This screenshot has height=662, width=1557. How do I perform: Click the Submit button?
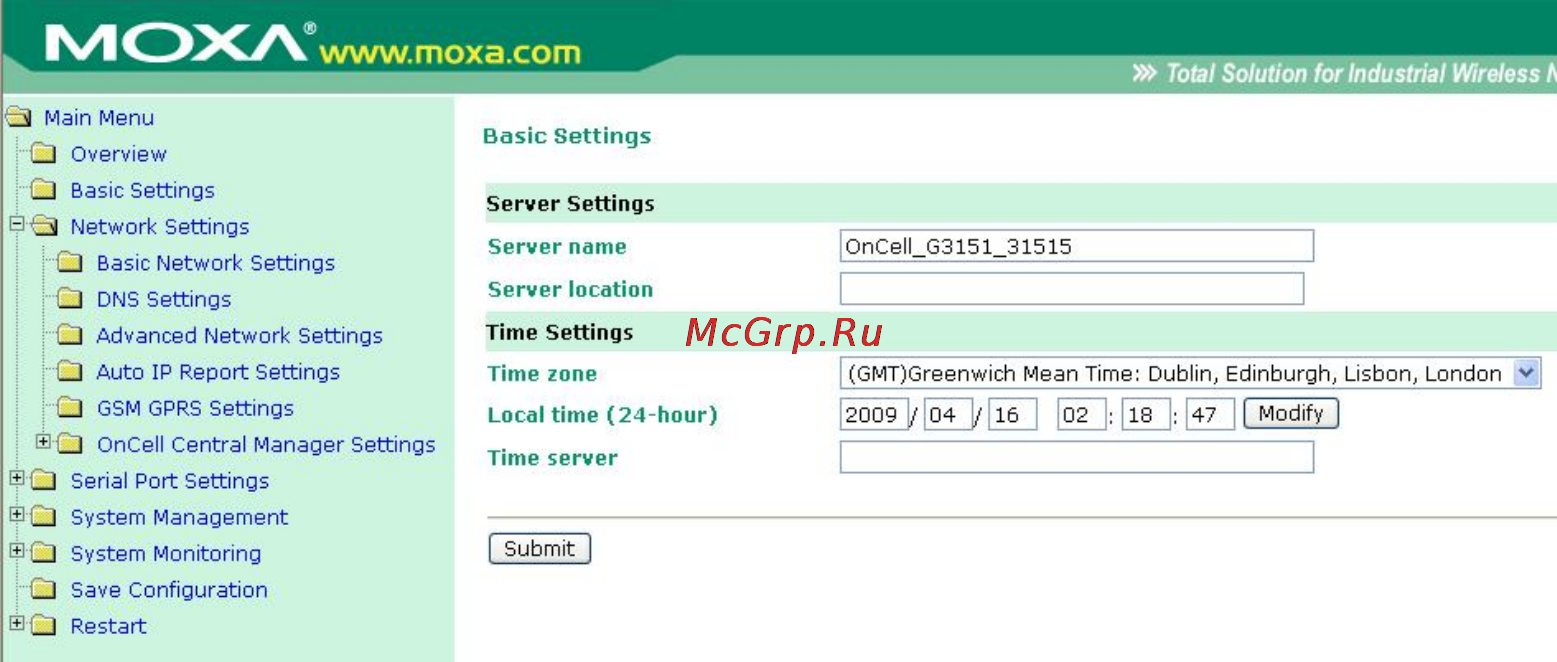(x=540, y=549)
